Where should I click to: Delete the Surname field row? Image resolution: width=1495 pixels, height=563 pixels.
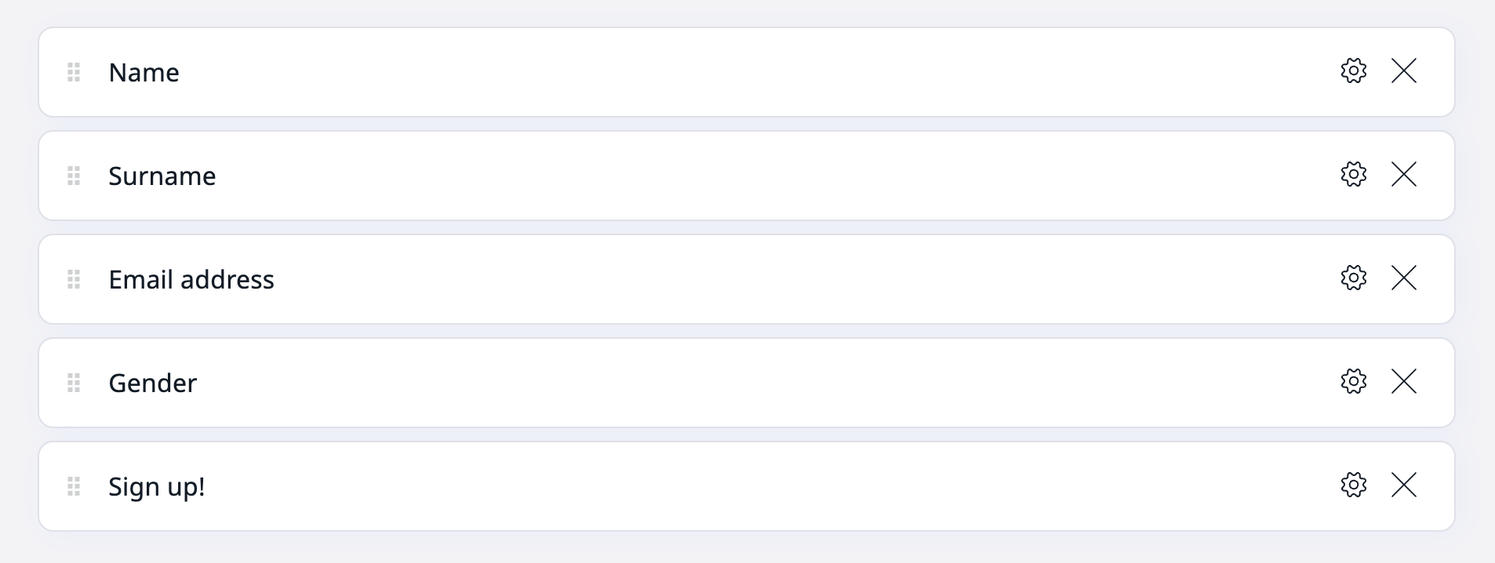tap(1404, 175)
